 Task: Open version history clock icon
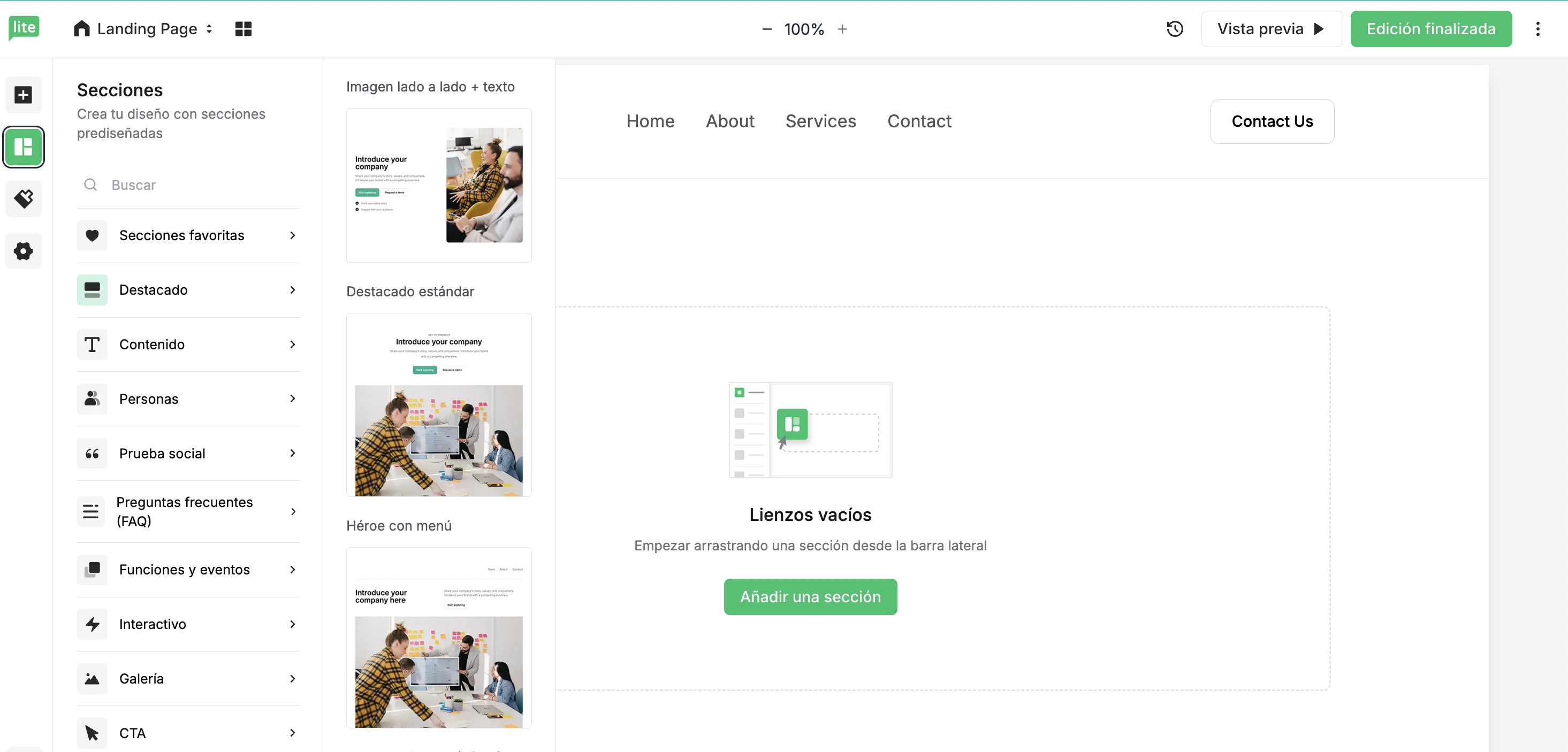click(x=1174, y=28)
